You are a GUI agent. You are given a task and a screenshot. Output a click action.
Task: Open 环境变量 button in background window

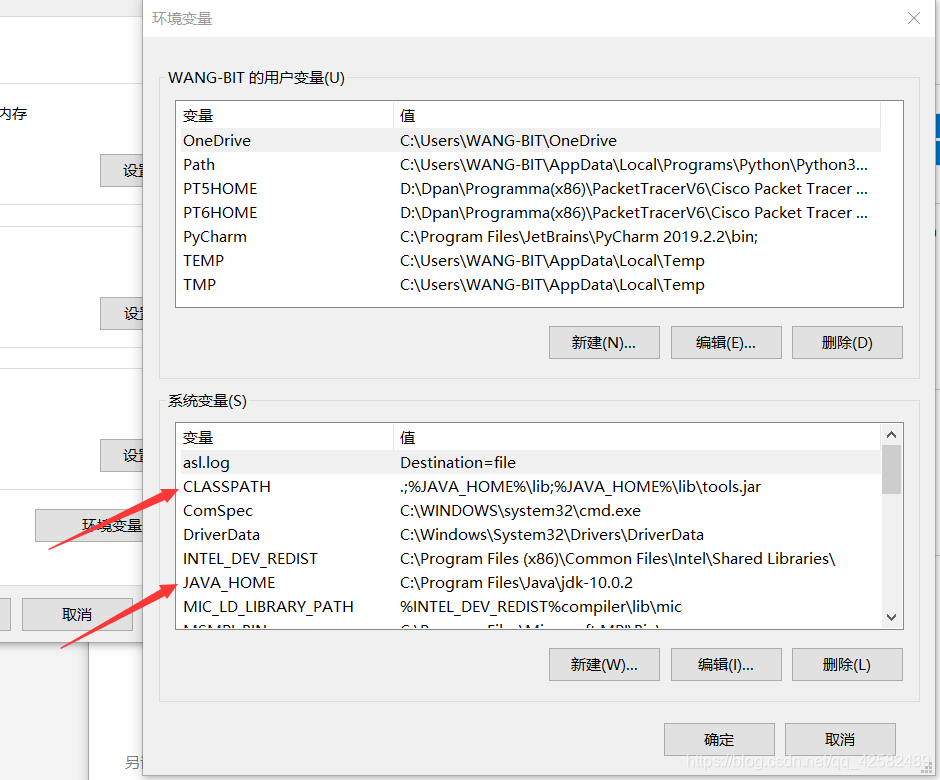(90, 525)
